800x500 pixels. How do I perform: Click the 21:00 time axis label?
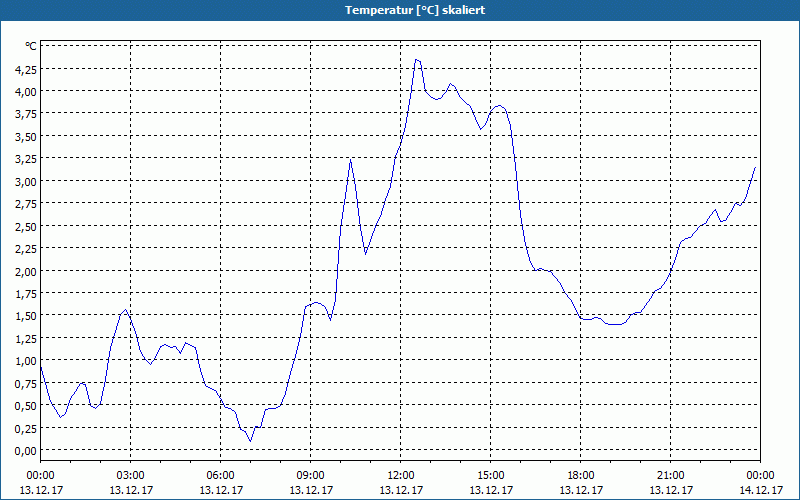pyautogui.click(x=670, y=476)
